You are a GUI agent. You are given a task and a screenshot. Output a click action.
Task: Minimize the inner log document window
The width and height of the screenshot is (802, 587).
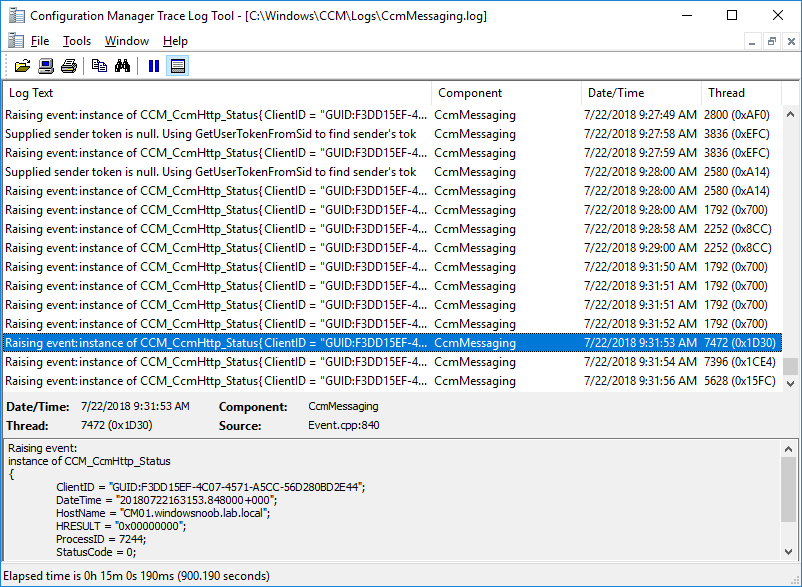tap(752, 41)
